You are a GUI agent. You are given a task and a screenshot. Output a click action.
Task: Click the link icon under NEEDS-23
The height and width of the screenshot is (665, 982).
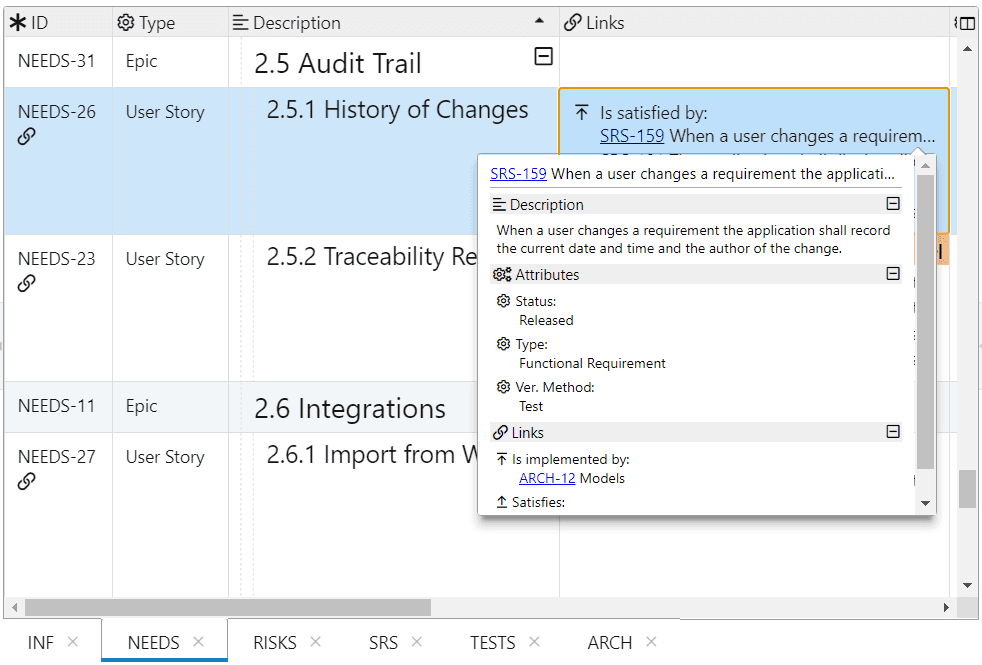27,284
